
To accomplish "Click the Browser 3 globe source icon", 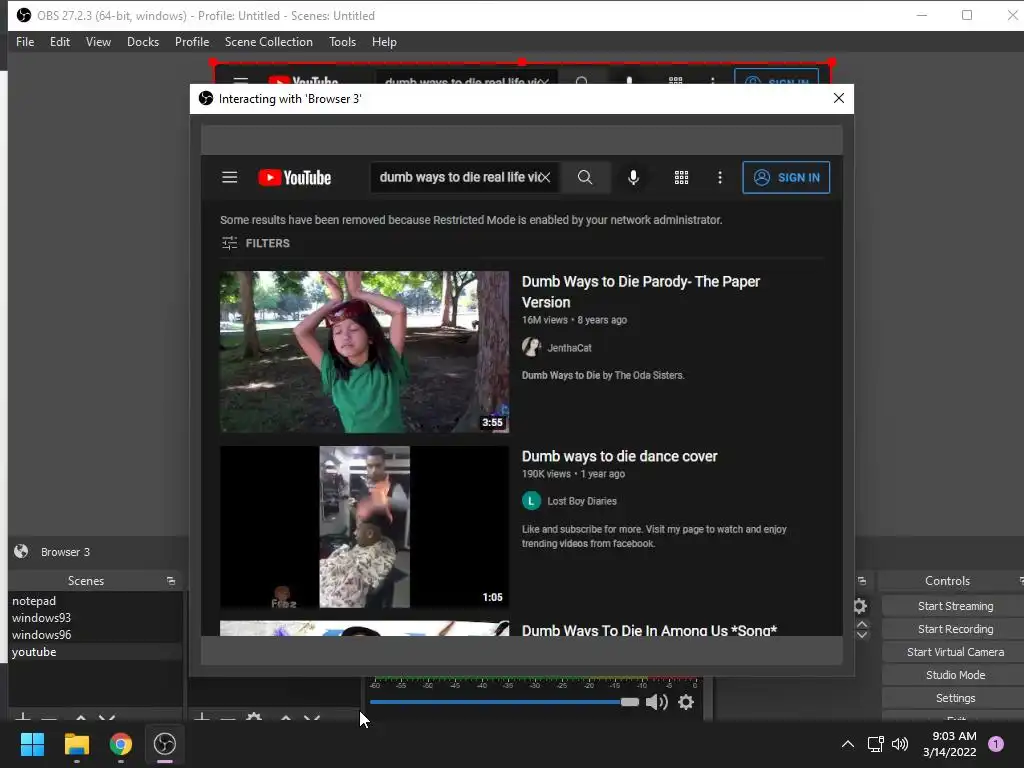I will pyautogui.click(x=21, y=551).
